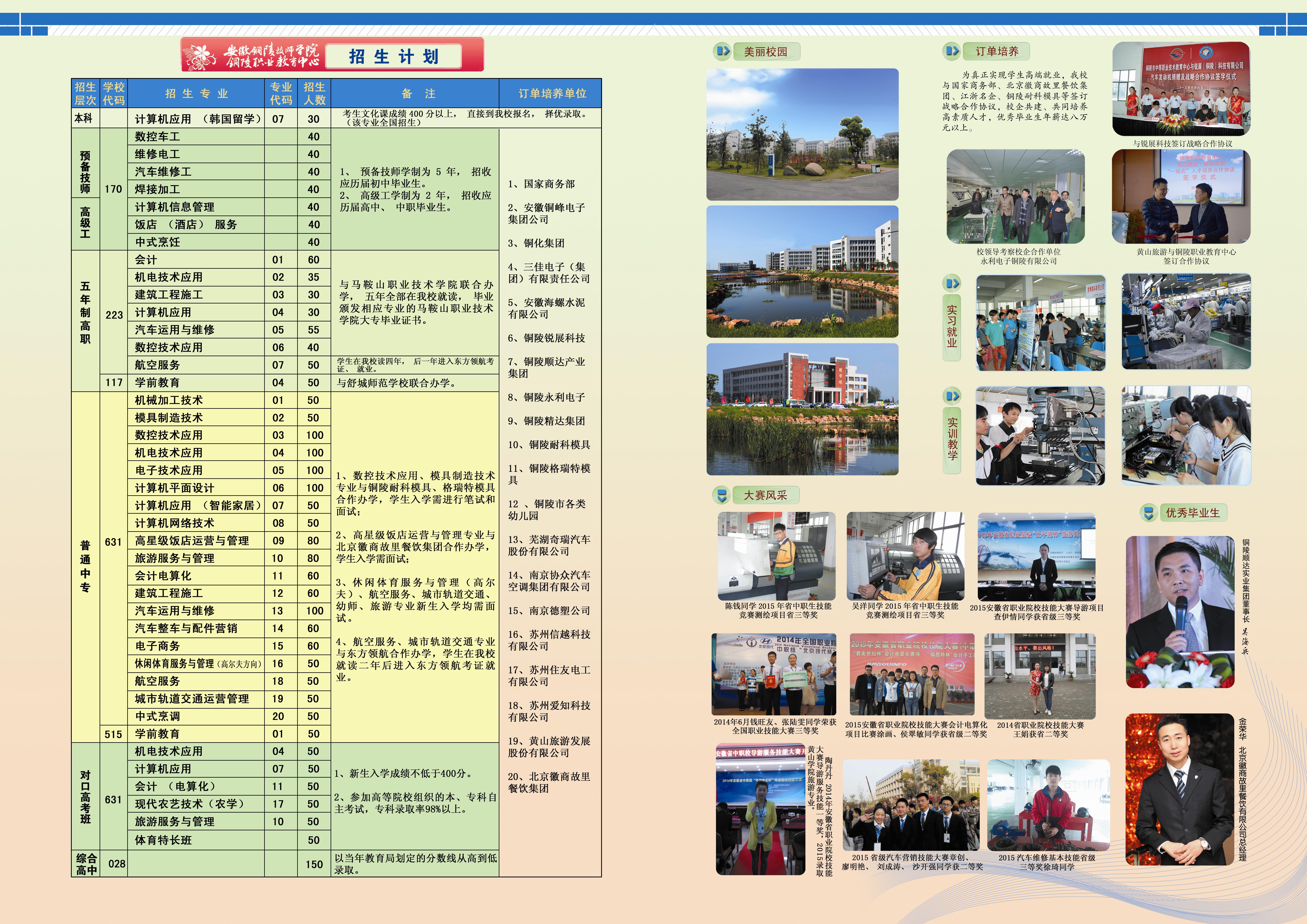
Task: Click enrollment number 150
Action: coord(314,864)
